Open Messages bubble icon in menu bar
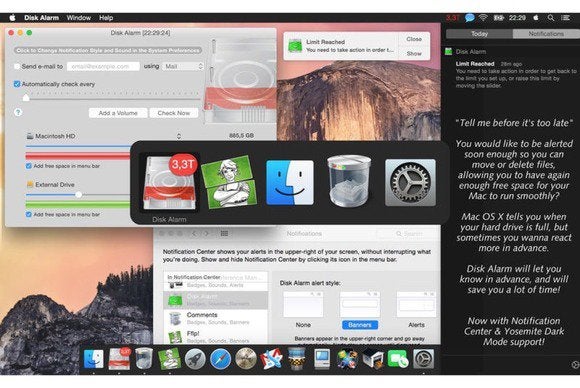580x388 pixels. pyautogui.click(x=470, y=18)
